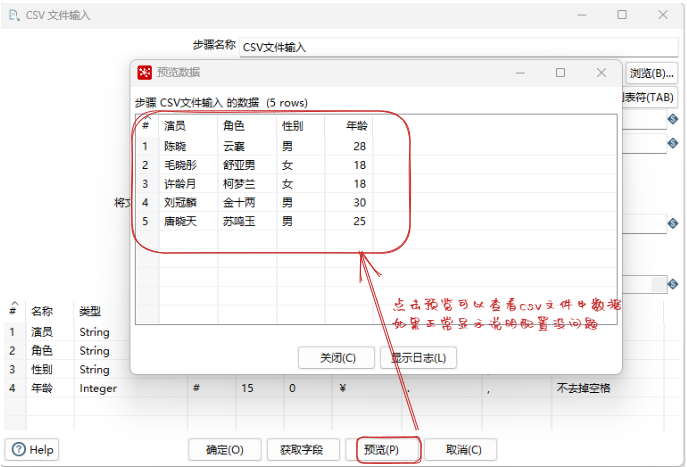Click the 浏览(B)... browse button

point(652,73)
